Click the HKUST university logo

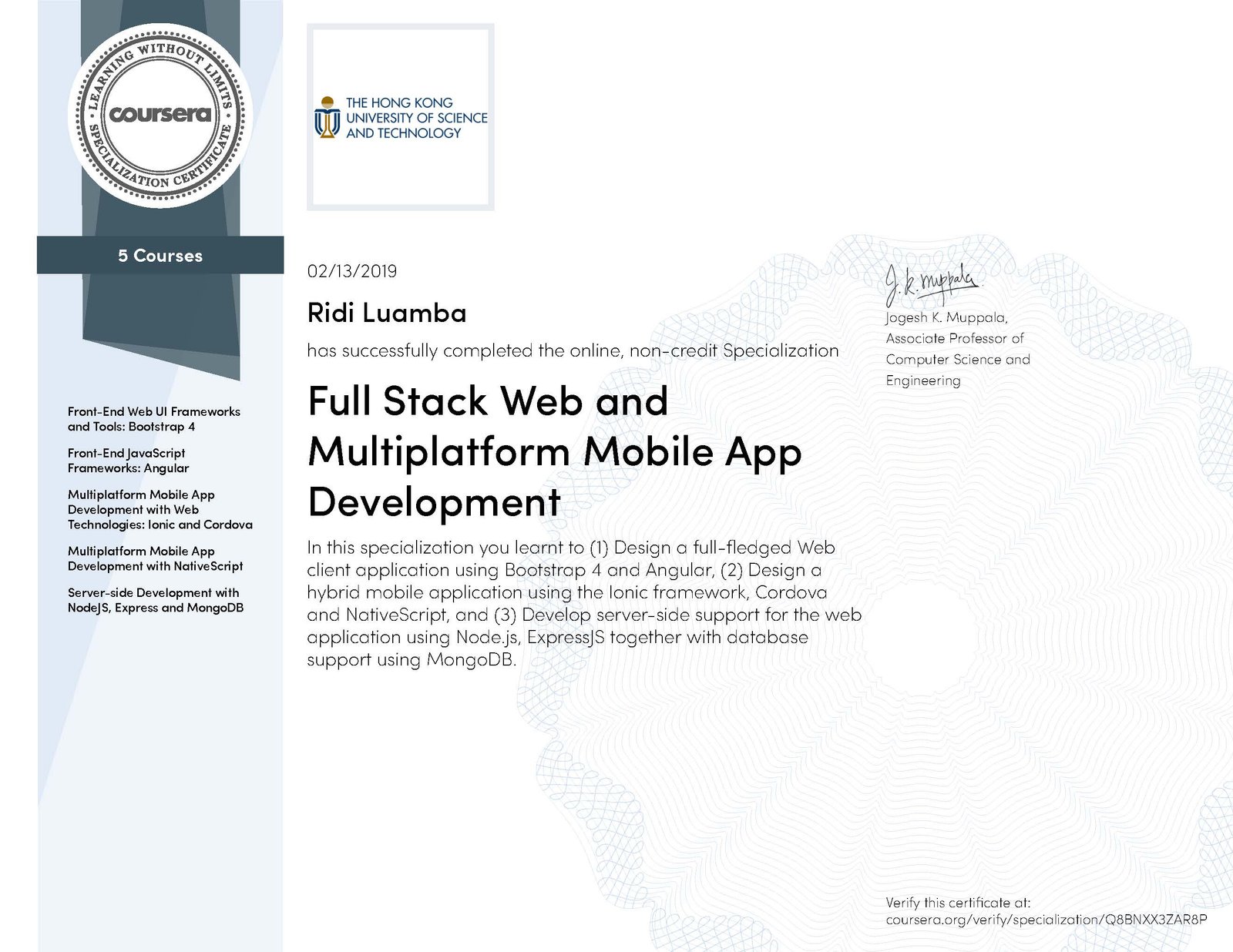pyautogui.click(x=401, y=117)
